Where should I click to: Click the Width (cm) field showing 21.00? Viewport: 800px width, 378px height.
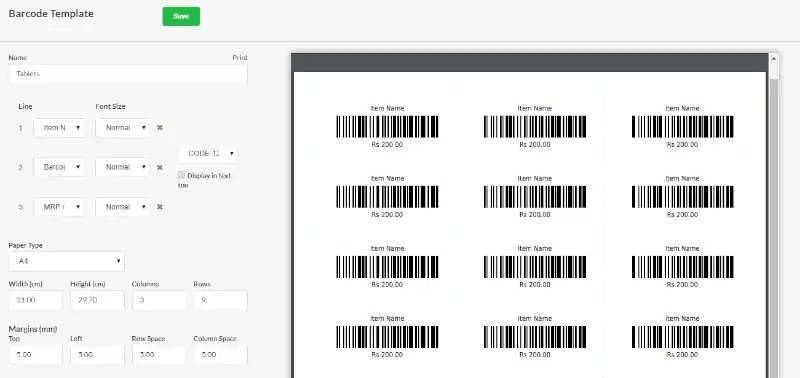coord(36,300)
